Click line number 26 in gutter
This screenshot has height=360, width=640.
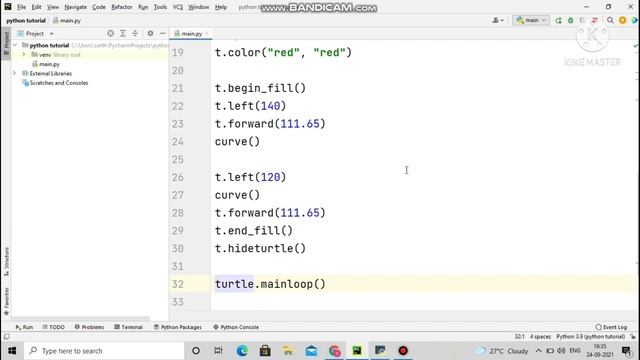178,177
